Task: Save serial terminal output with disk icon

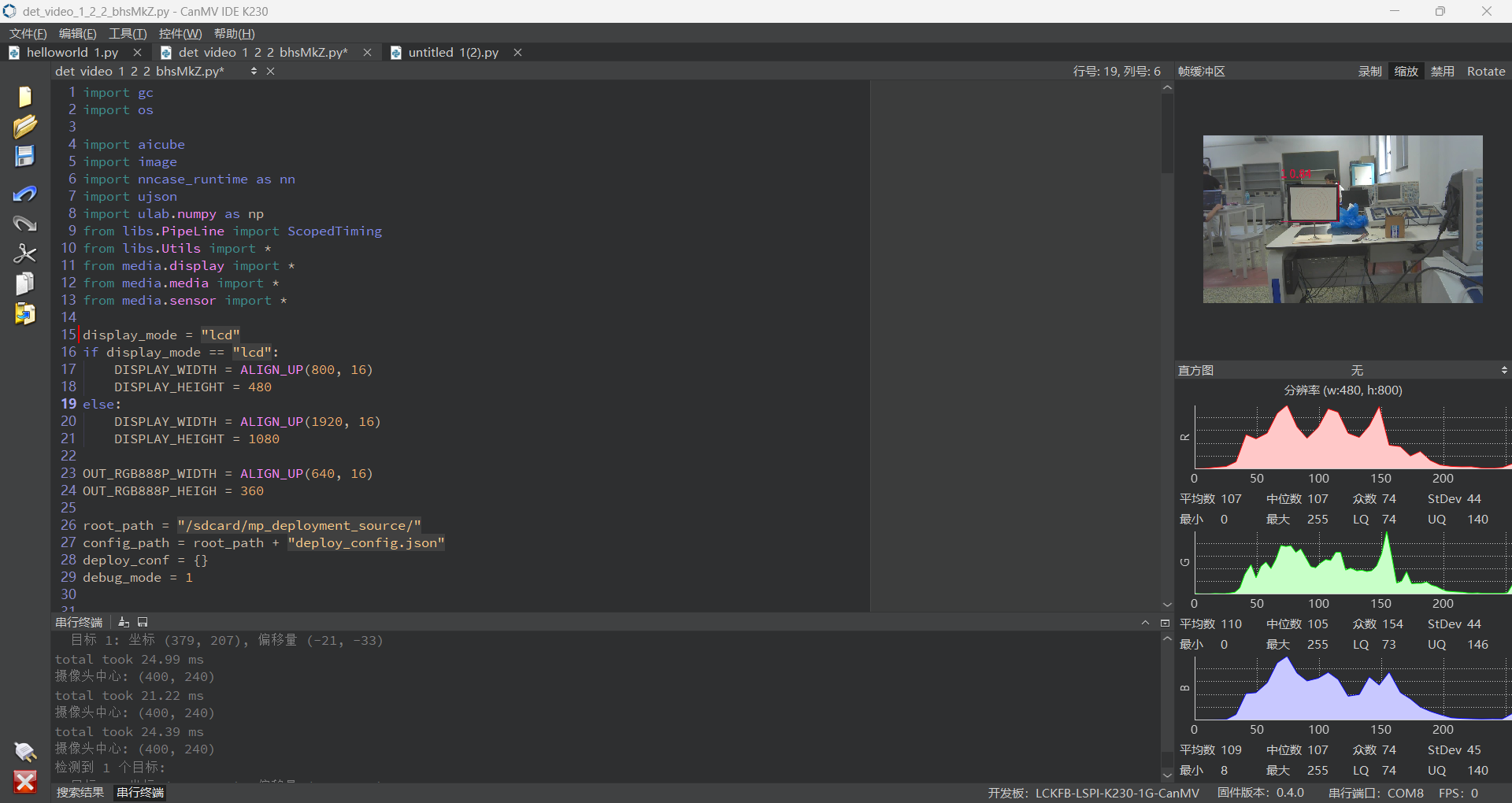Action: (x=143, y=622)
